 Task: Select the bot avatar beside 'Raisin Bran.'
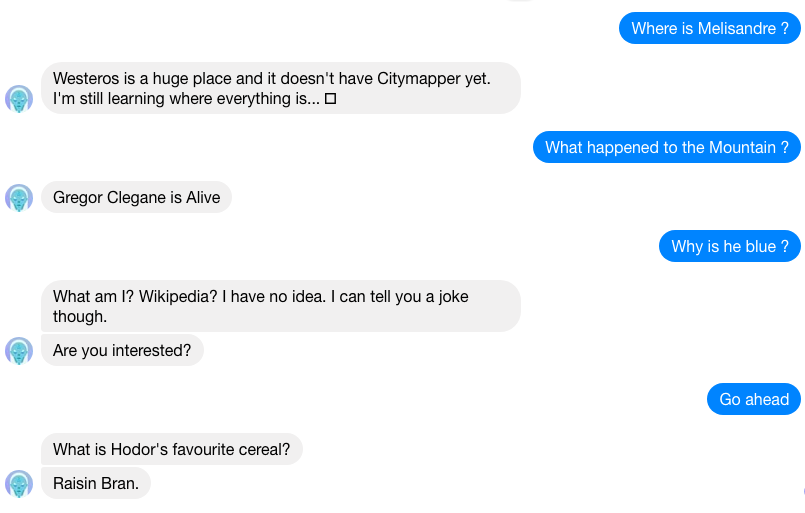tap(19, 484)
